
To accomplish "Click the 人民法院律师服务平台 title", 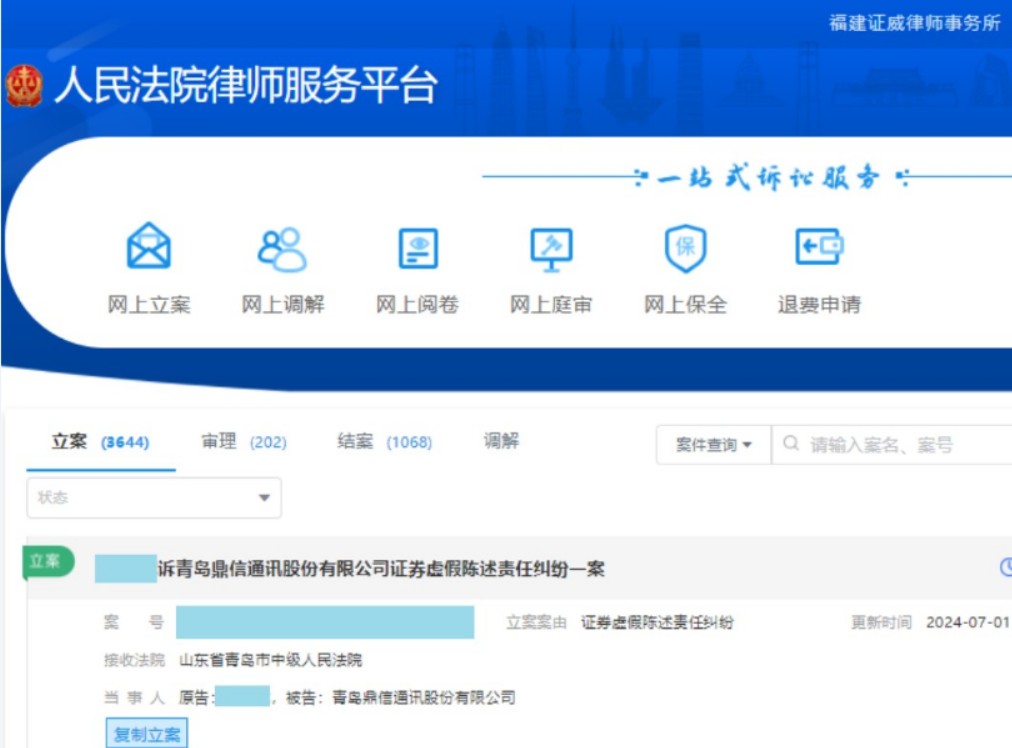I will pos(246,85).
